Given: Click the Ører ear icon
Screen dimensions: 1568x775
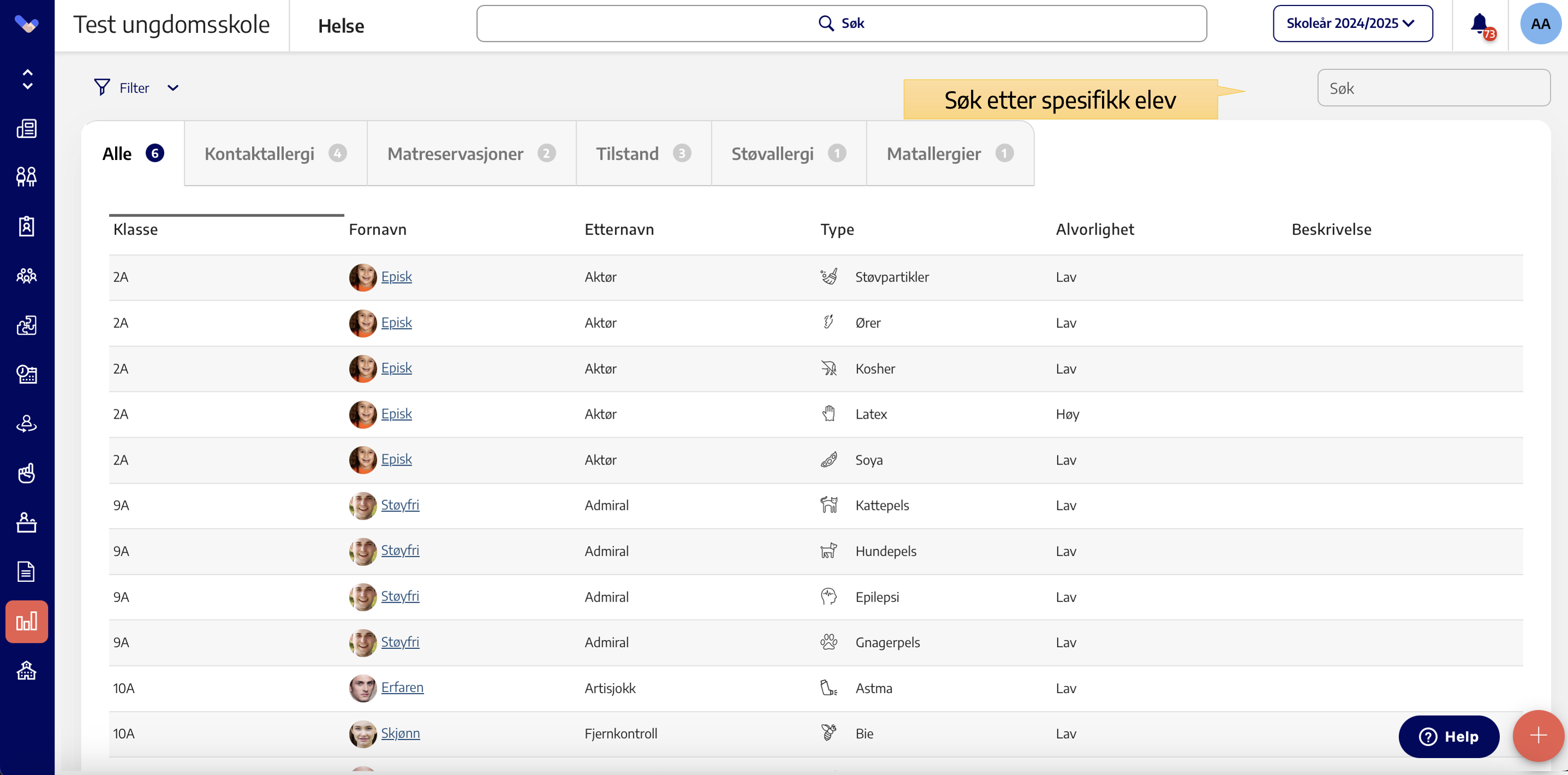Looking at the screenshot, I should pos(828,322).
